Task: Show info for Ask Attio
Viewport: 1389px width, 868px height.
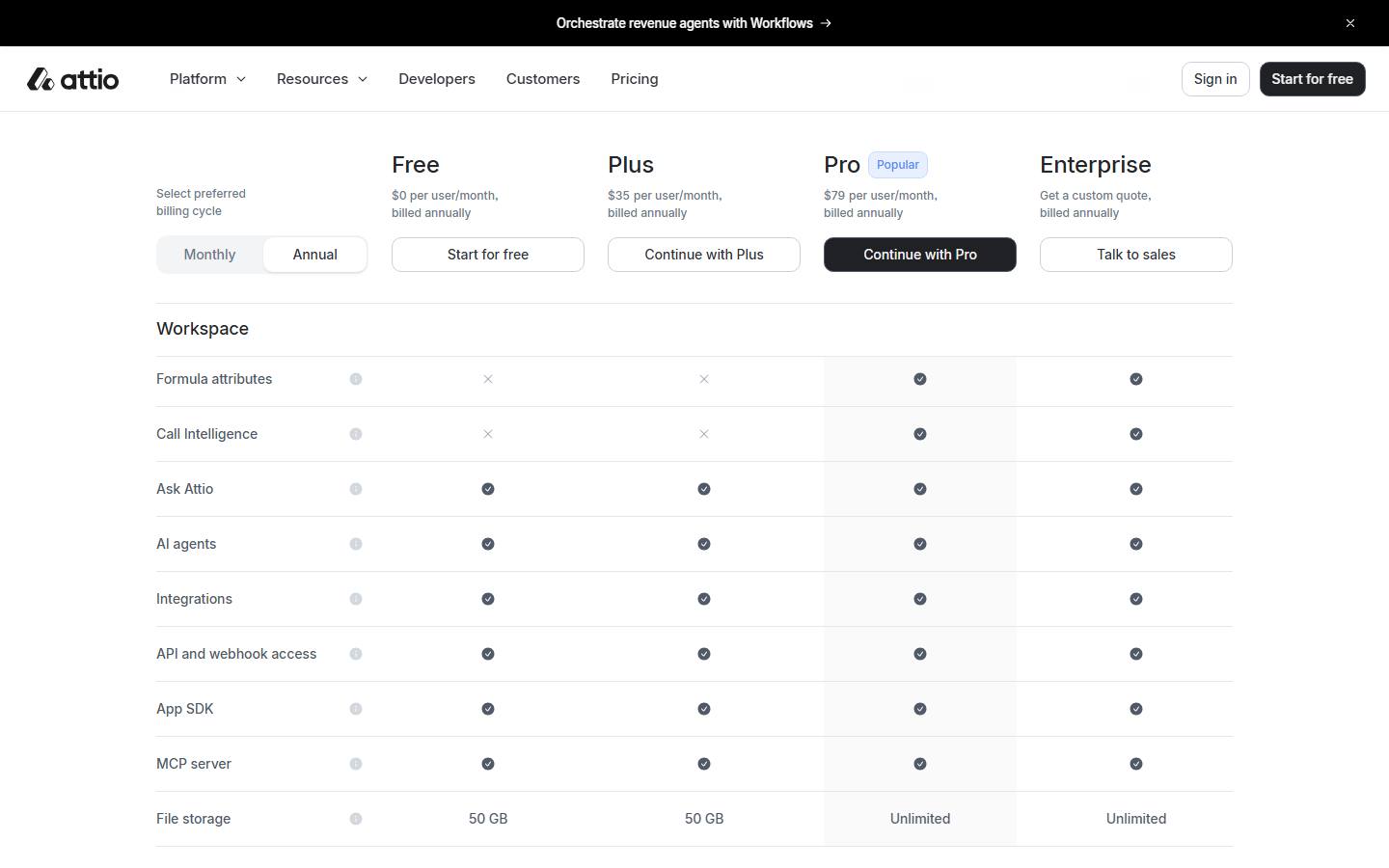Action: pyautogui.click(x=356, y=489)
